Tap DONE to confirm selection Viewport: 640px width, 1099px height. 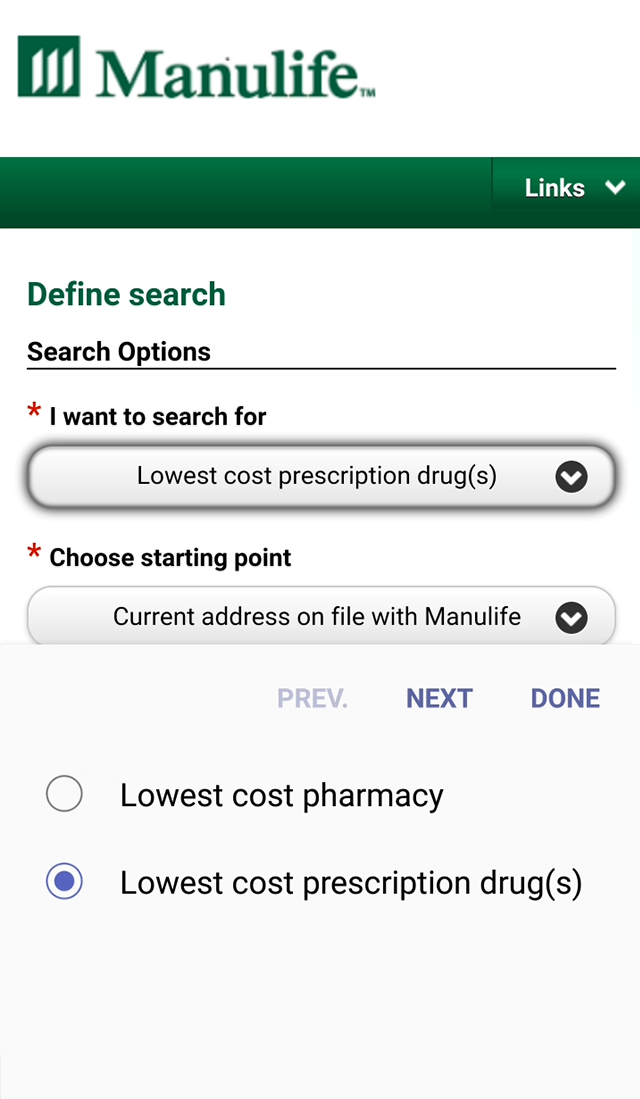click(565, 698)
